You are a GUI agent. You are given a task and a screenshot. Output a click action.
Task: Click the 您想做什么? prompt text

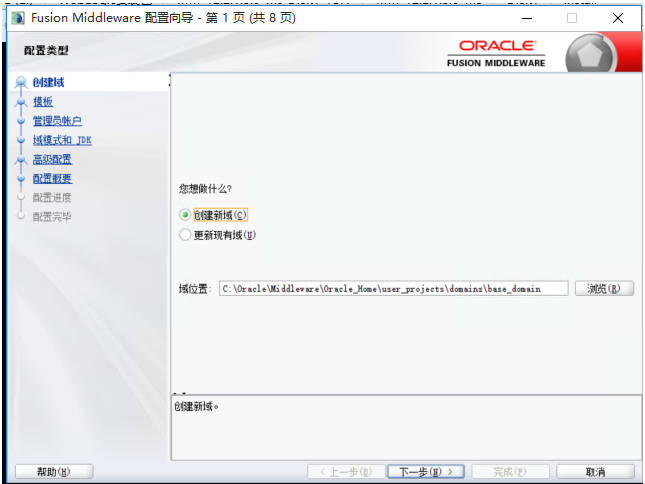tap(205, 189)
